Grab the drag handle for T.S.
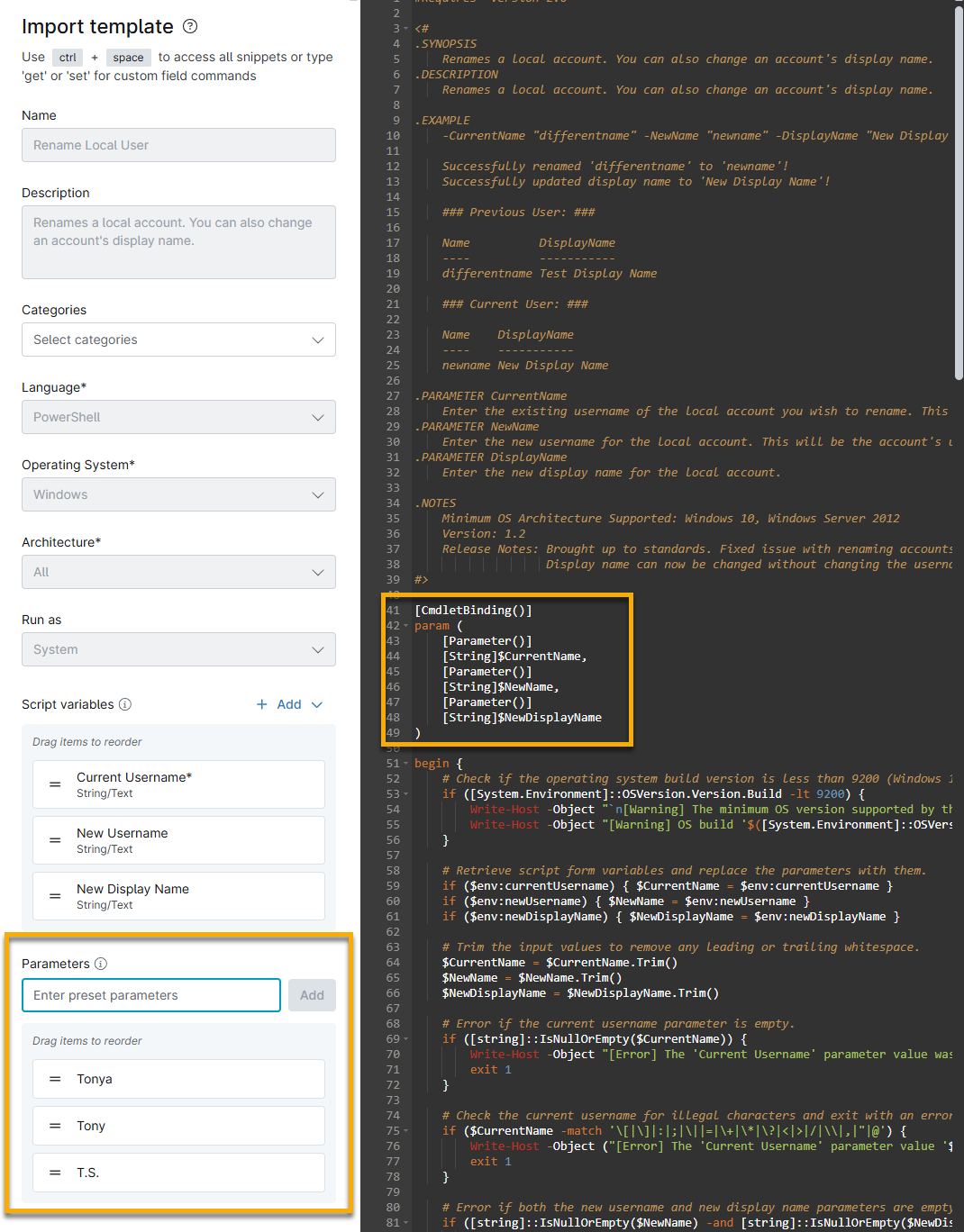The height and width of the screenshot is (1232, 964). coord(55,1173)
